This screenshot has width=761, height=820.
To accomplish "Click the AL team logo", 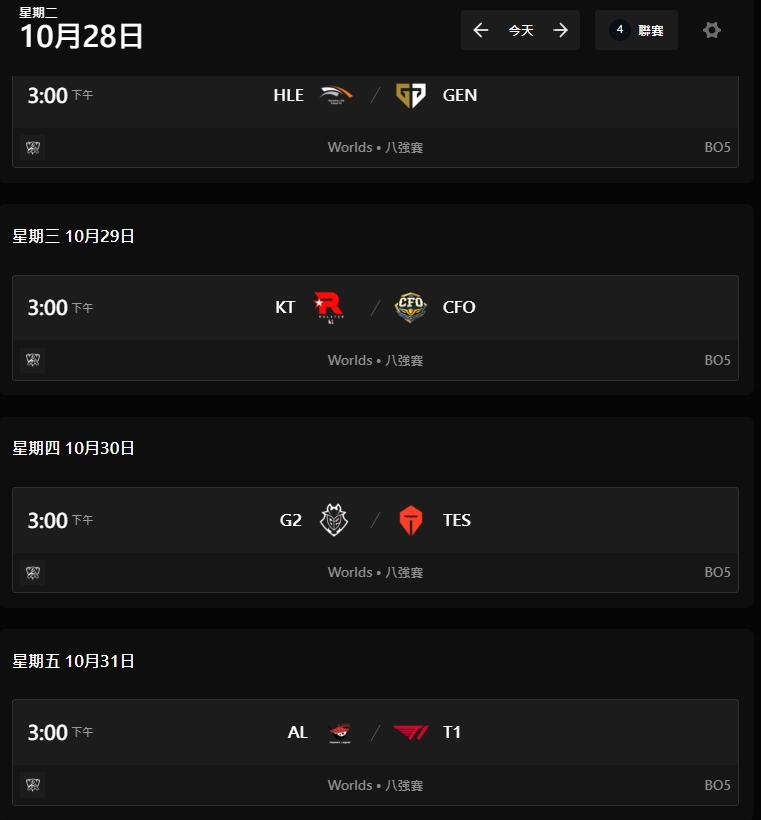I will (340, 732).
